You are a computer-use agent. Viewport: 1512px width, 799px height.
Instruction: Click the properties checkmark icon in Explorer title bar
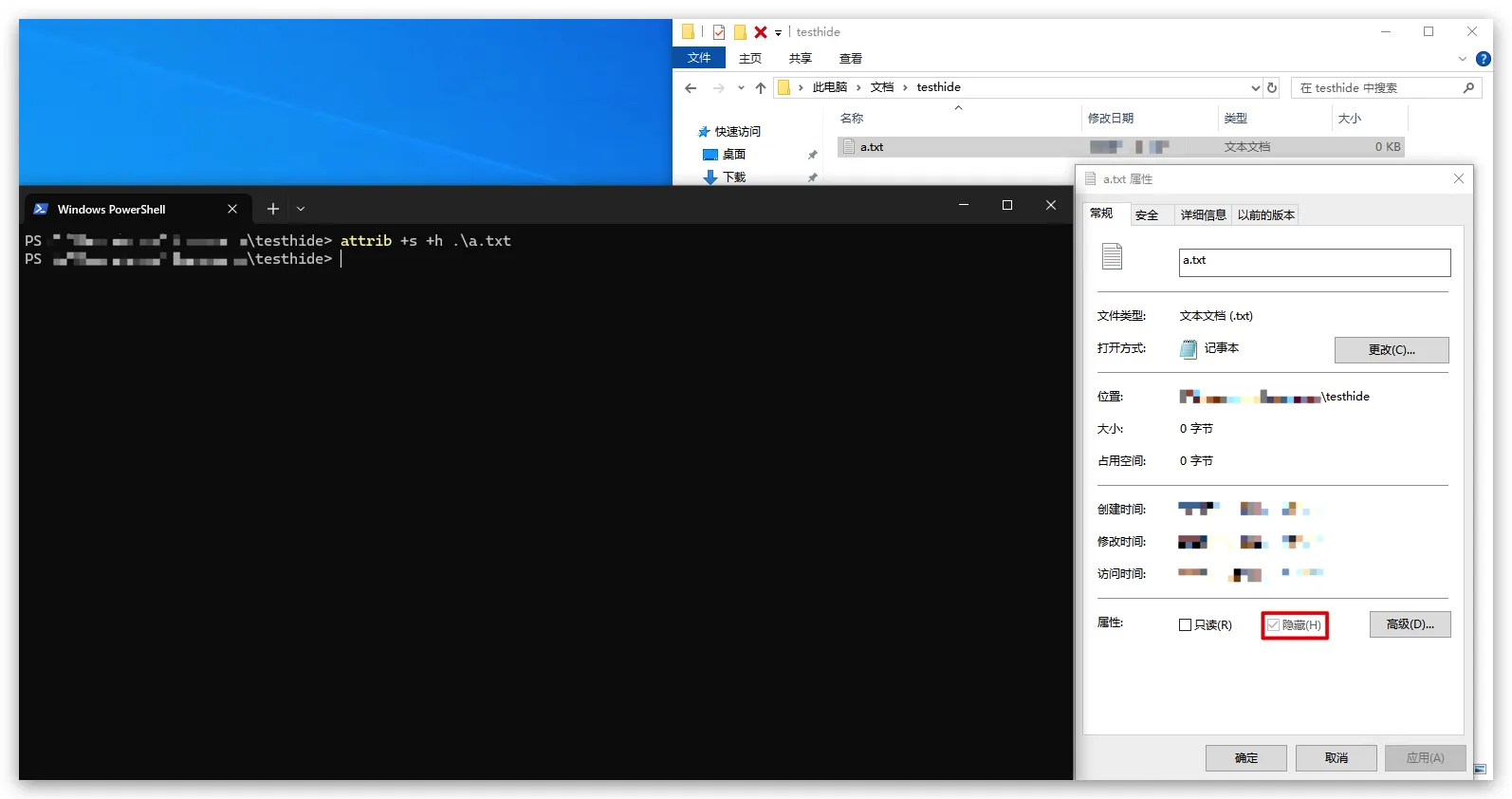[x=719, y=32]
